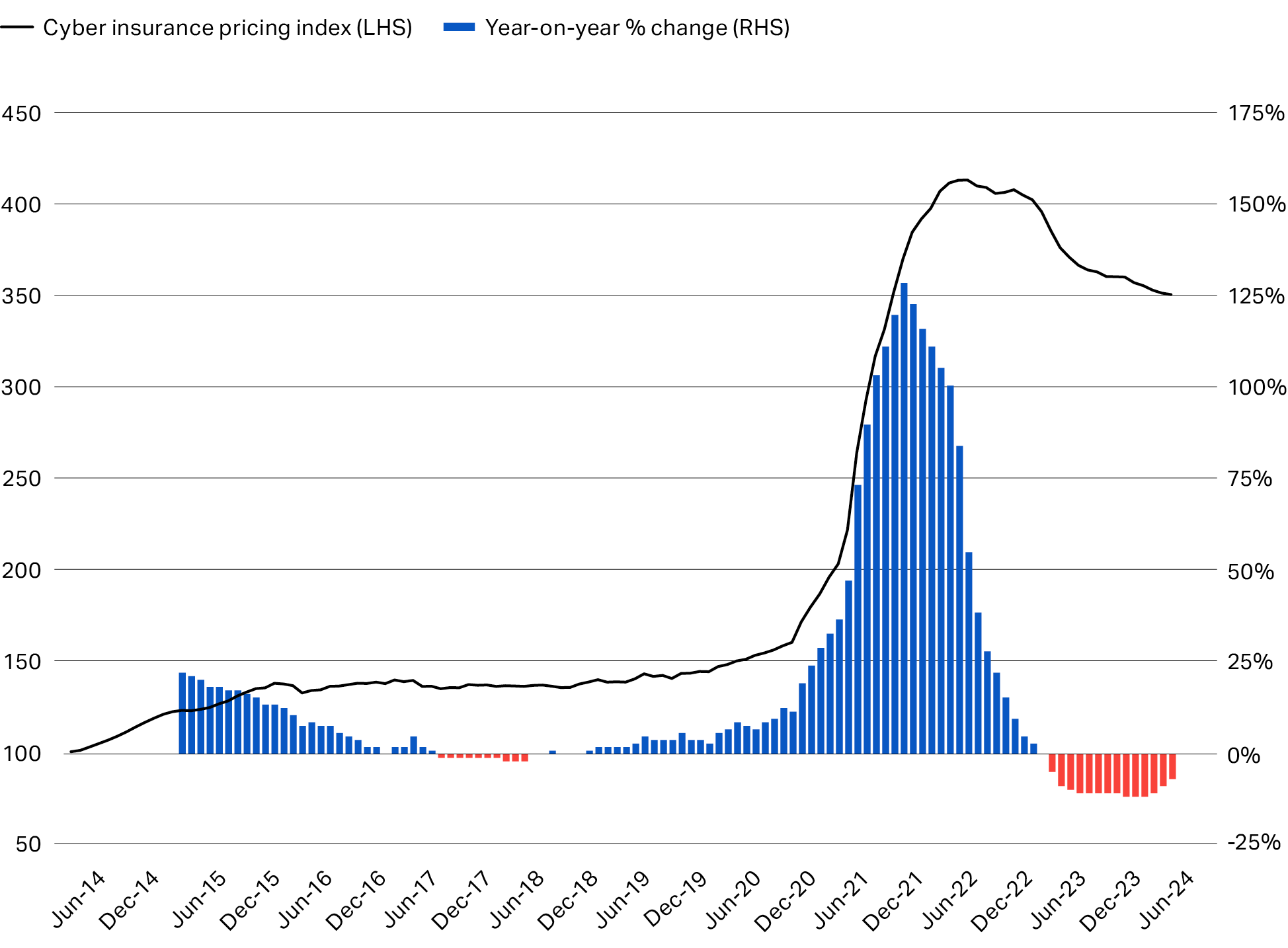Click the x-axis label Jun-24

point(1166,899)
